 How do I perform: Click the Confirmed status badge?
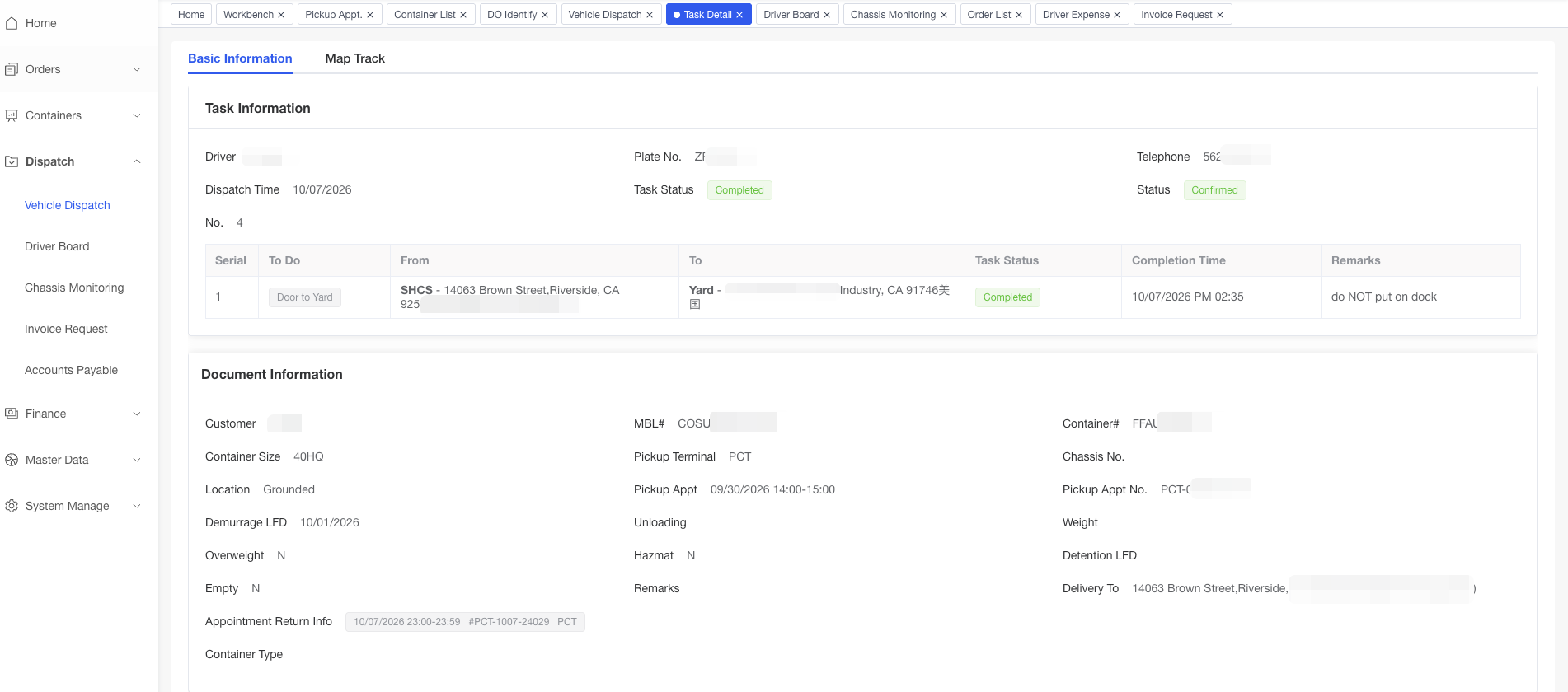[x=1214, y=190]
